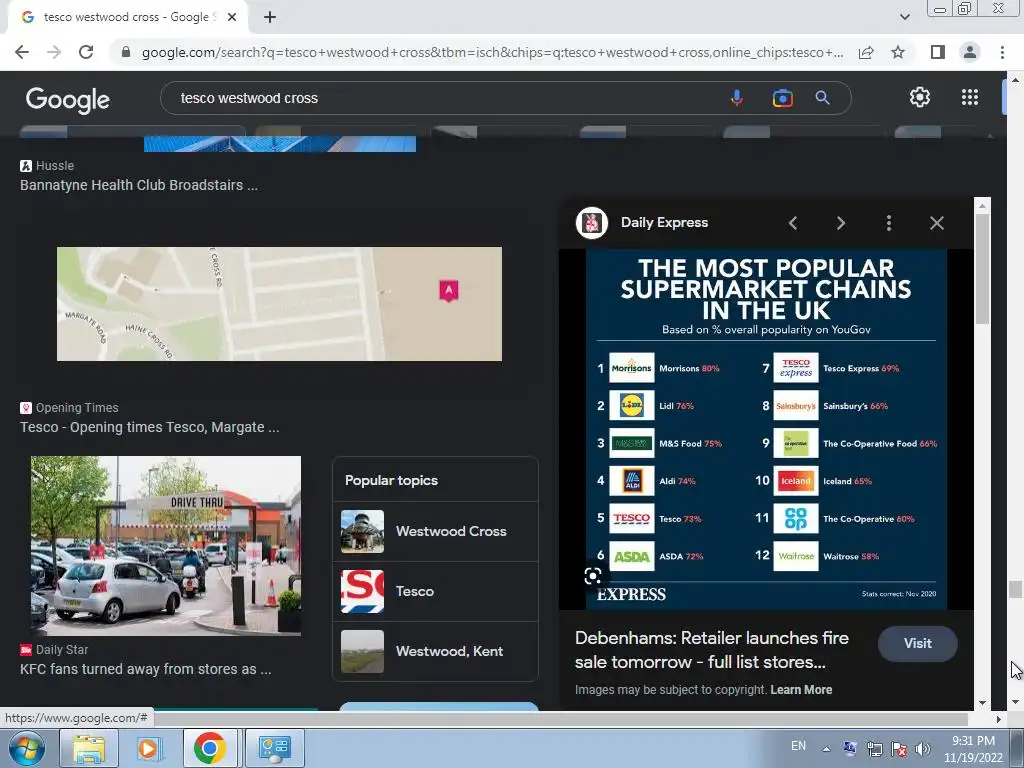Open KFC fans turned away result
The image size is (1024, 768).
(x=146, y=669)
